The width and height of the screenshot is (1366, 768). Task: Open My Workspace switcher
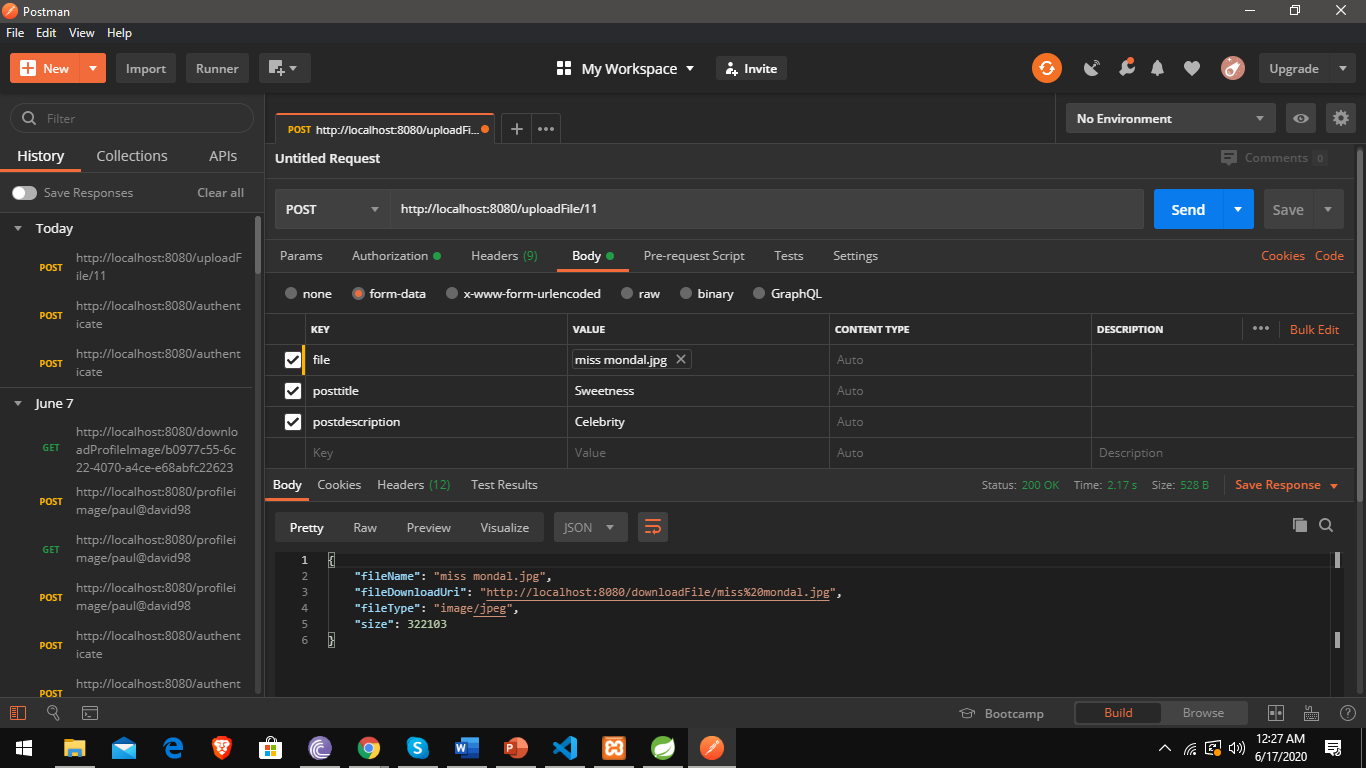point(625,69)
